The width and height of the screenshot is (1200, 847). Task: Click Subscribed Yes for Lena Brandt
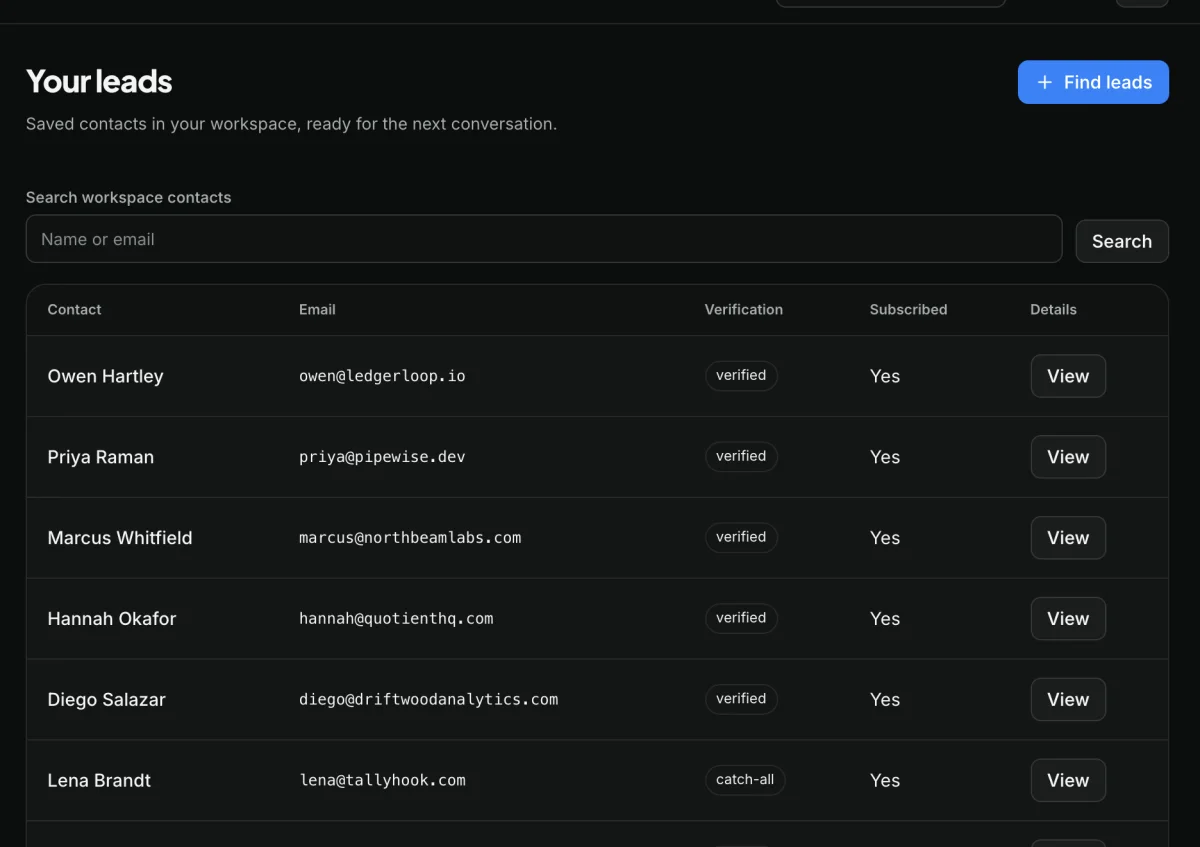[x=885, y=781]
